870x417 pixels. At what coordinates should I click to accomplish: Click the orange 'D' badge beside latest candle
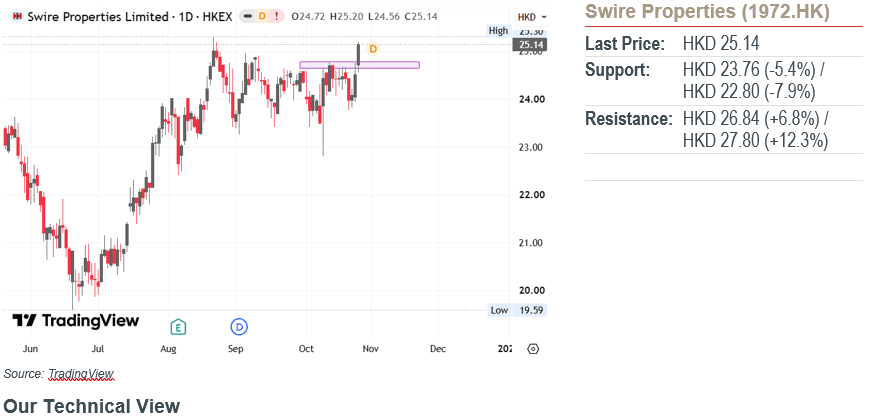point(373,49)
